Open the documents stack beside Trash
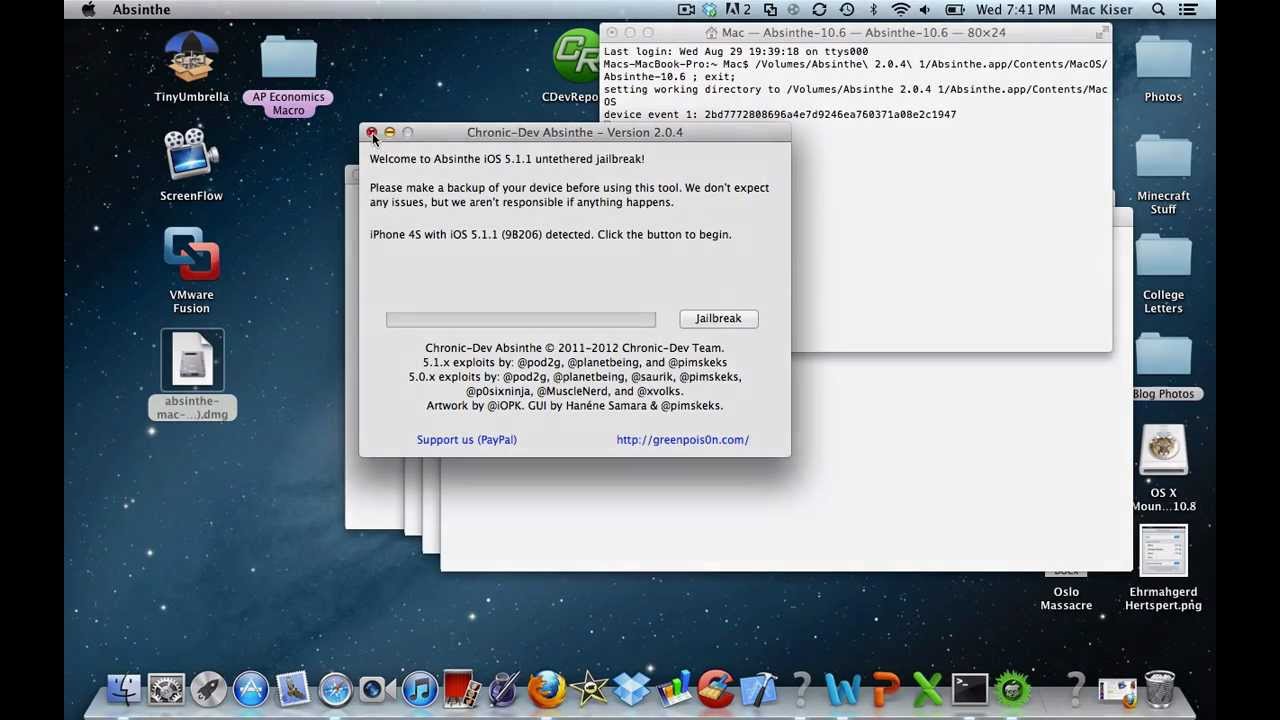Viewport: 1280px width, 720px height. point(1117,689)
